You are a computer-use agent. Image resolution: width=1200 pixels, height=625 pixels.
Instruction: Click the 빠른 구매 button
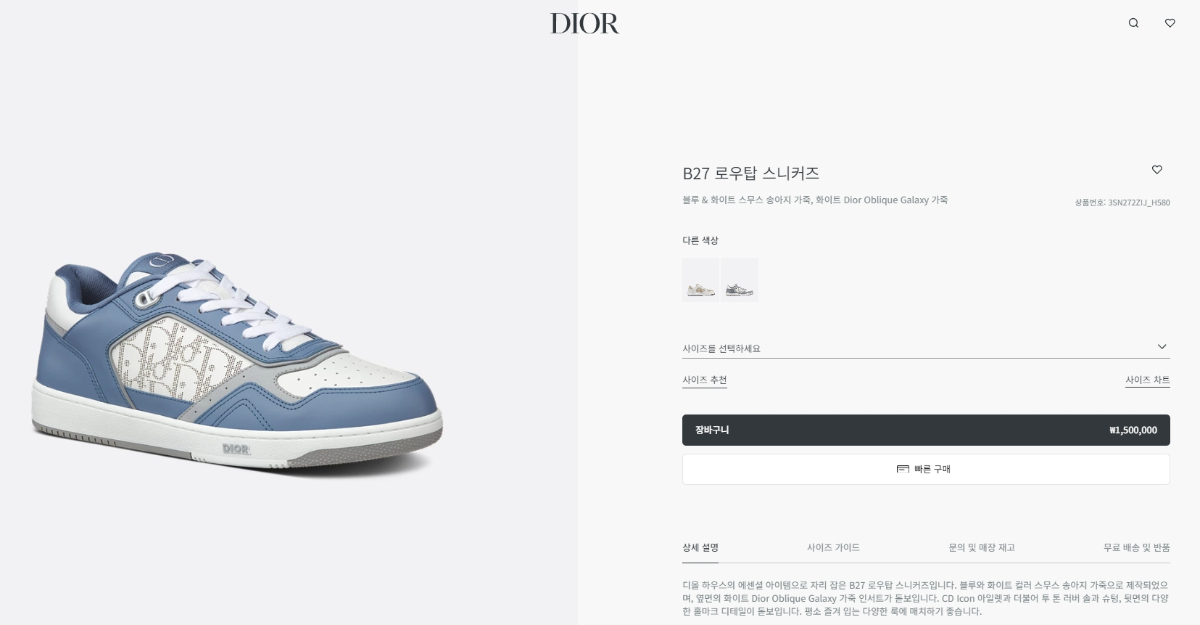point(926,469)
